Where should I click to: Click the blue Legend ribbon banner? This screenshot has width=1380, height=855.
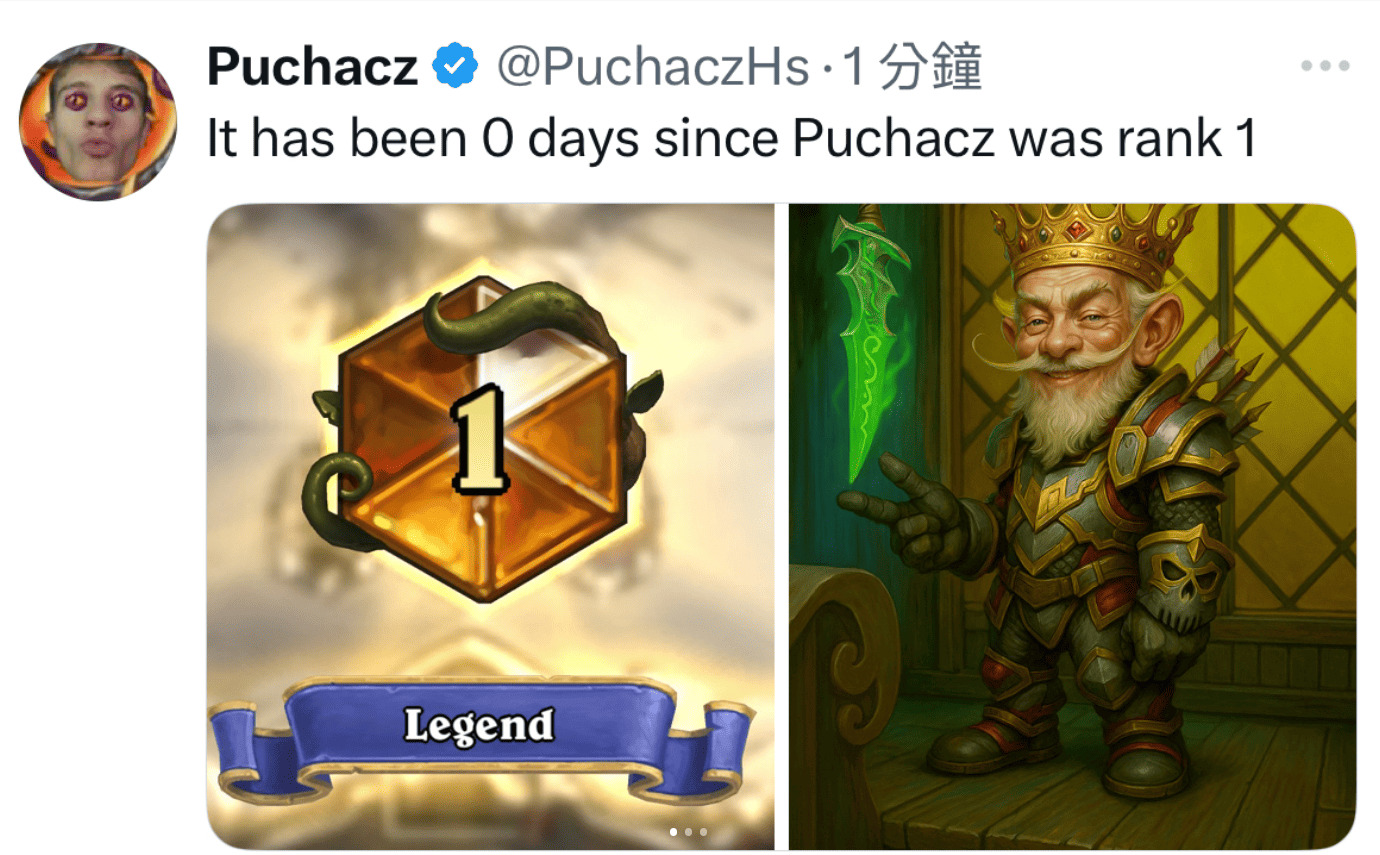pos(480,737)
